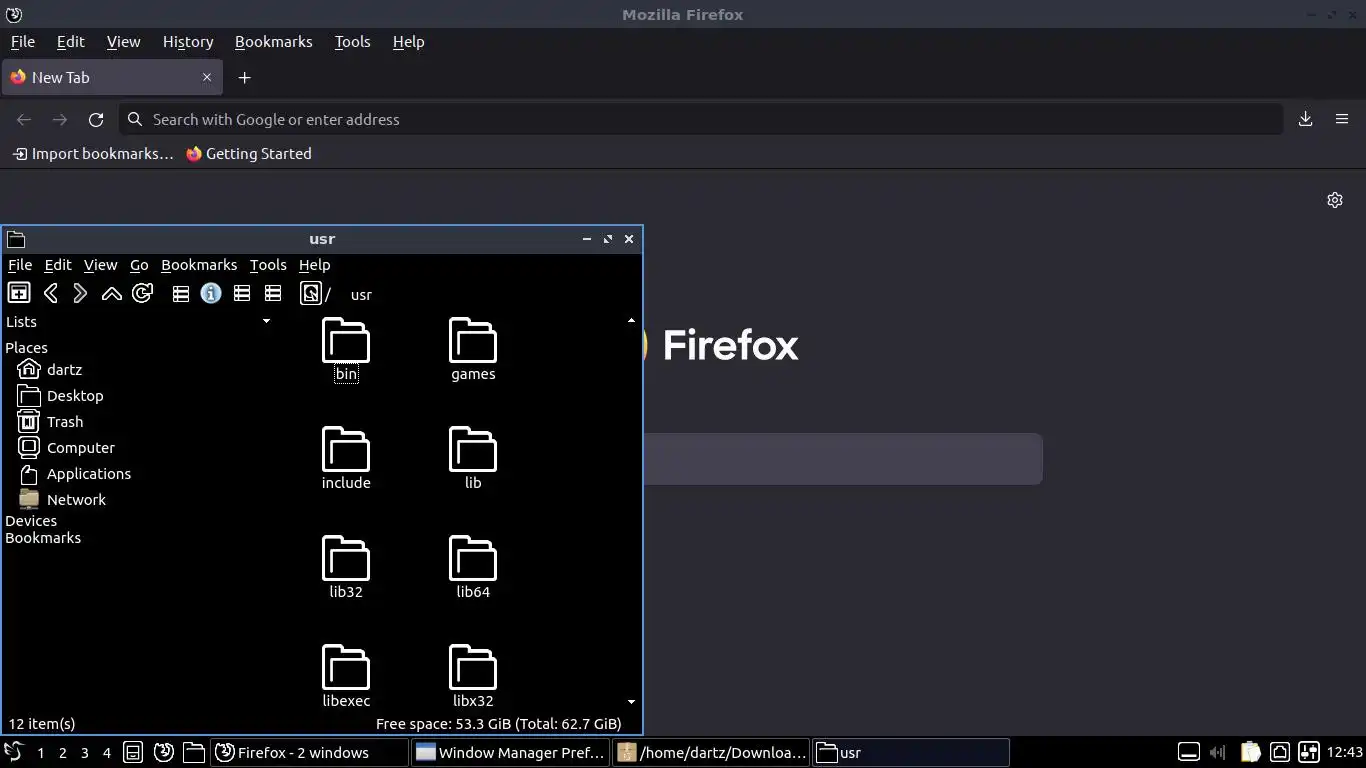Reload the usr folder listing
Viewport: 1366px width, 768px height.
coord(143,293)
